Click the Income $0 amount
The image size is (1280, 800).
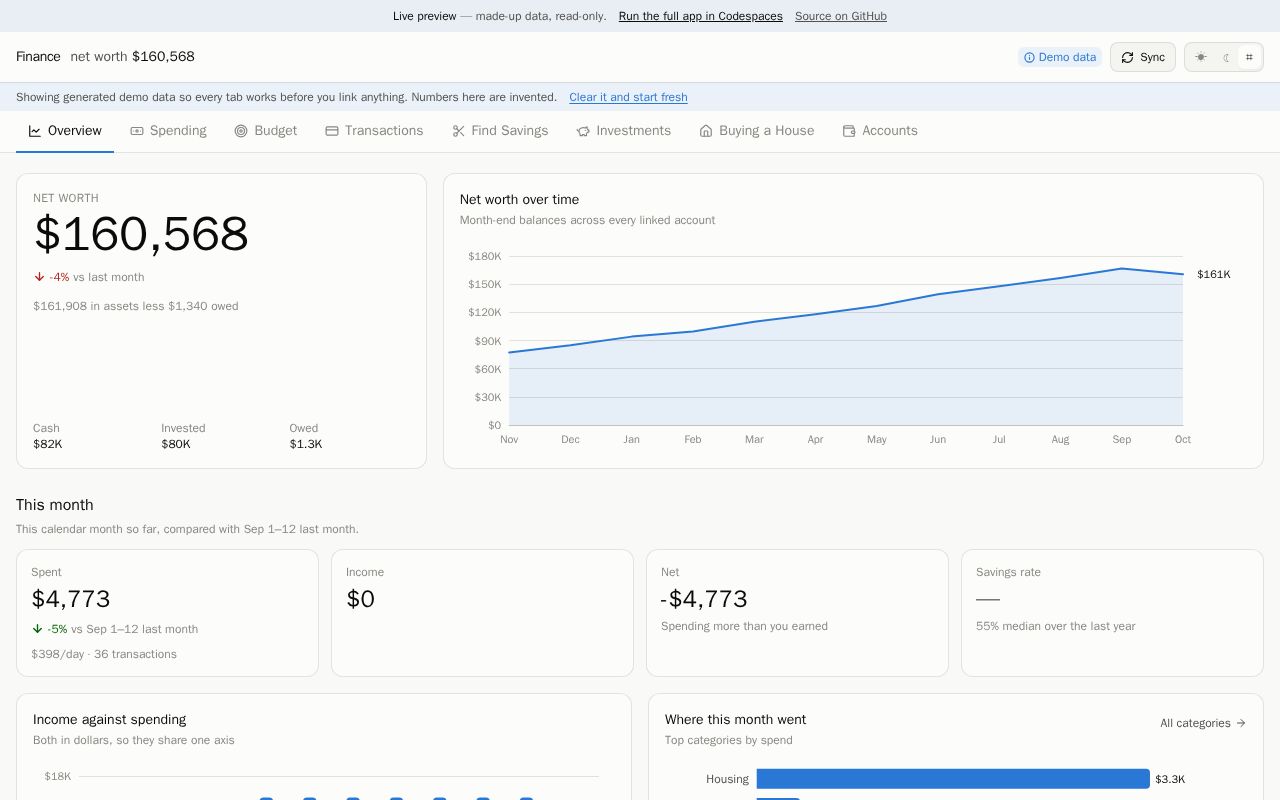click(x=360, y=599)
